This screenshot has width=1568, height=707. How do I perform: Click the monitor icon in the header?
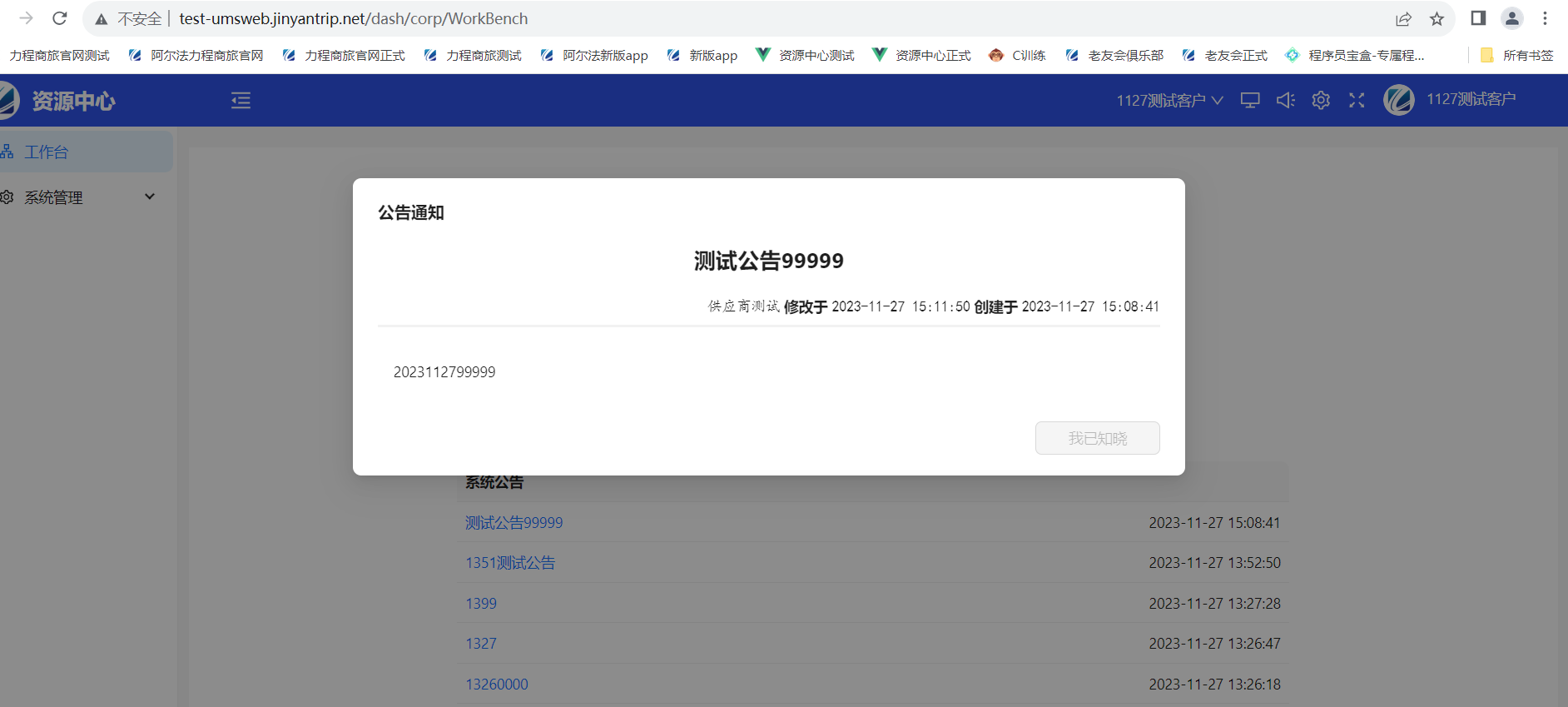(x=1250, y=101)
